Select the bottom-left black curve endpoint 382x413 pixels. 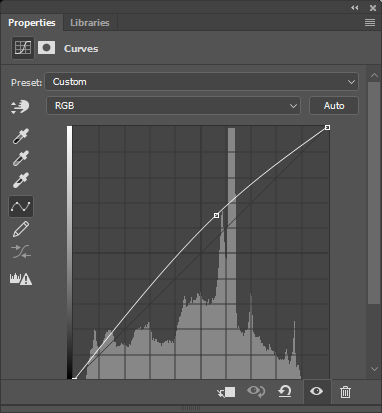pos(74,378)
